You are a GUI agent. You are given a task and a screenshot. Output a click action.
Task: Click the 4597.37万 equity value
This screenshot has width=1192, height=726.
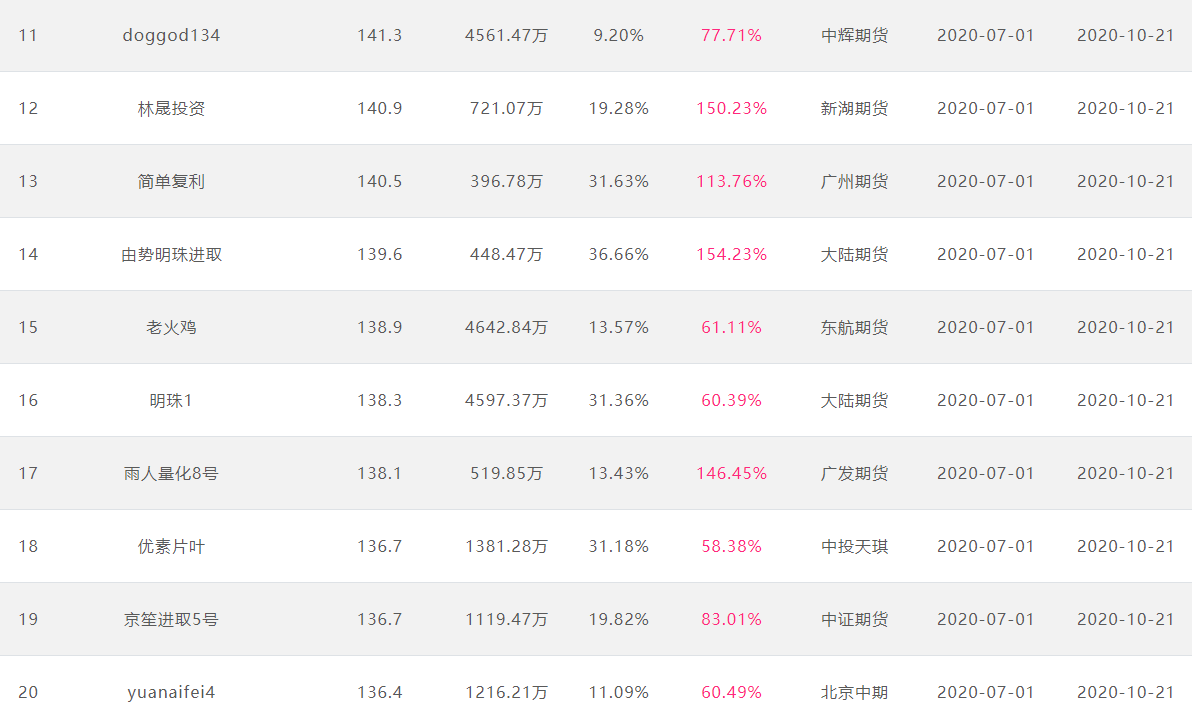(x=506, y=401)
